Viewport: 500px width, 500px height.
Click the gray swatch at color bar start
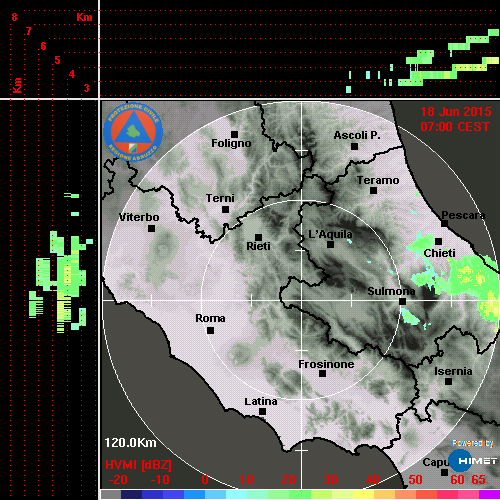tap(111, 494)
